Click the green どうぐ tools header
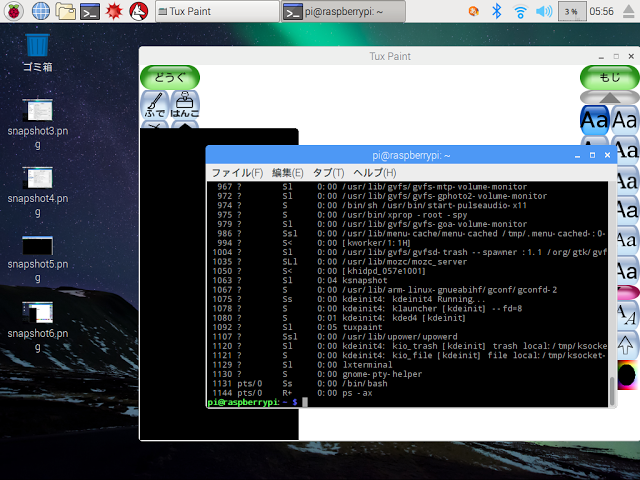Image resolution: width=640 pixels, height=480 pixels. click(x=170, y=77)
